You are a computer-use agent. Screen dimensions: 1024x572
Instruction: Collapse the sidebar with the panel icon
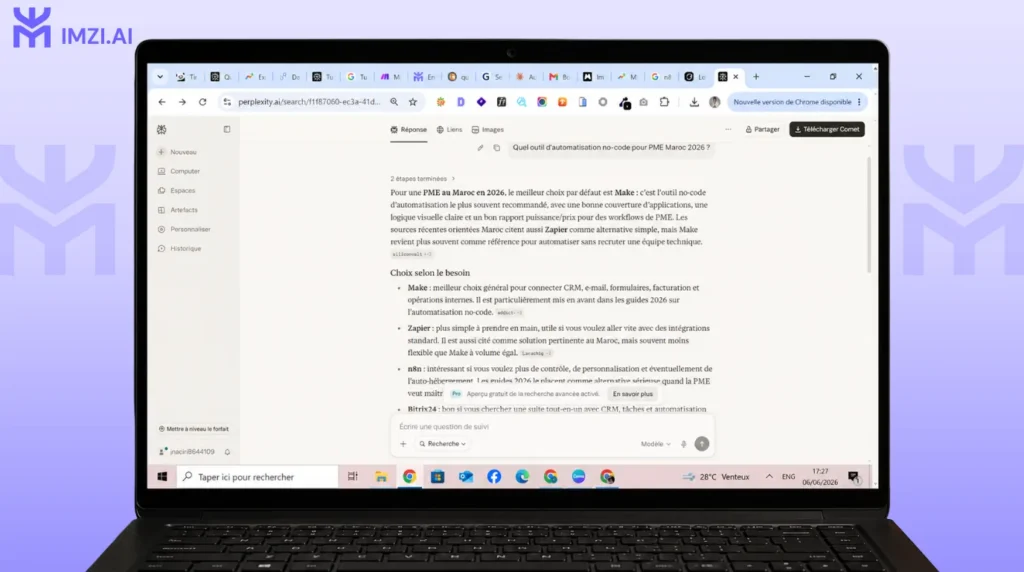227,129
